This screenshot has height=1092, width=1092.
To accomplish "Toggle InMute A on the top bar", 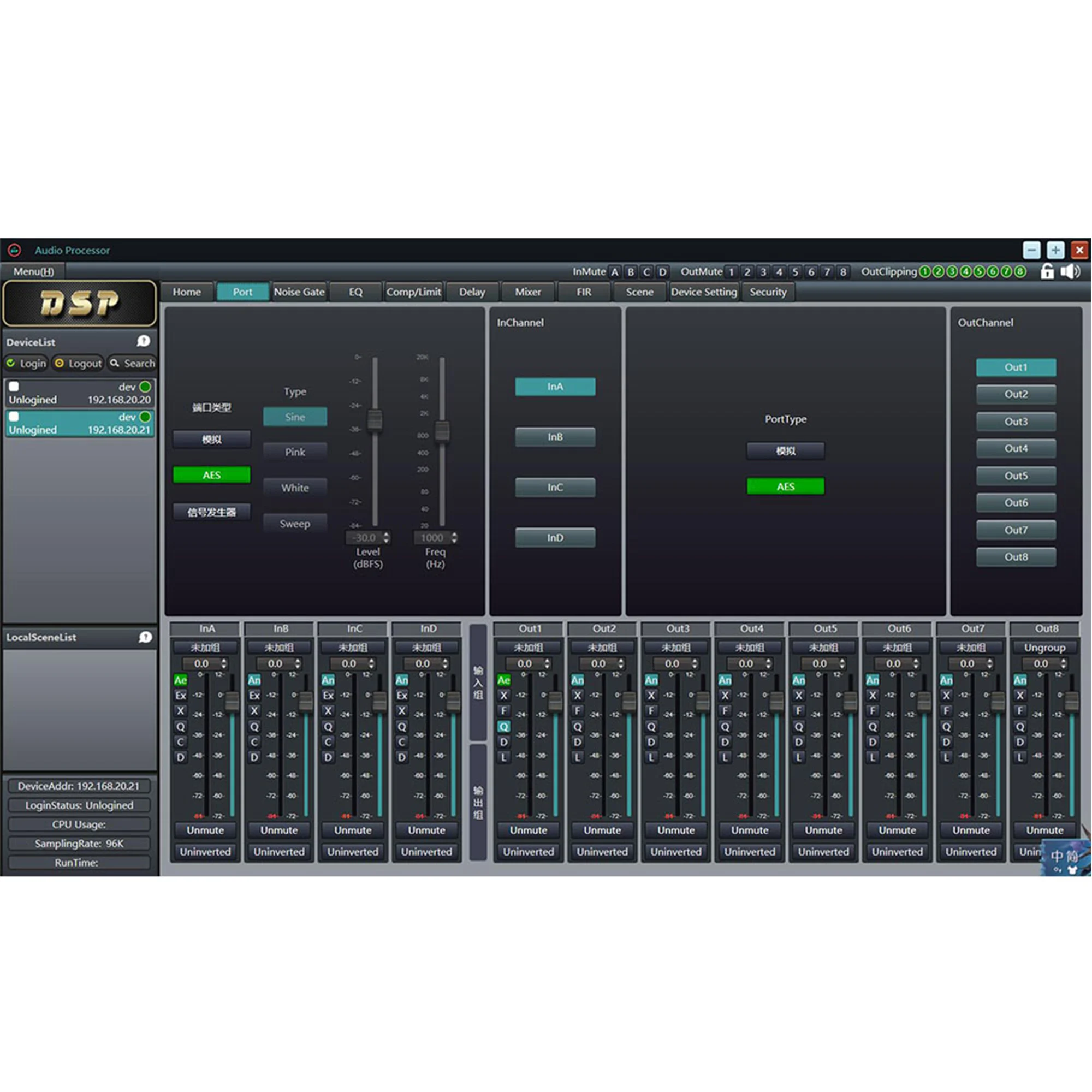I will [614, 272].
